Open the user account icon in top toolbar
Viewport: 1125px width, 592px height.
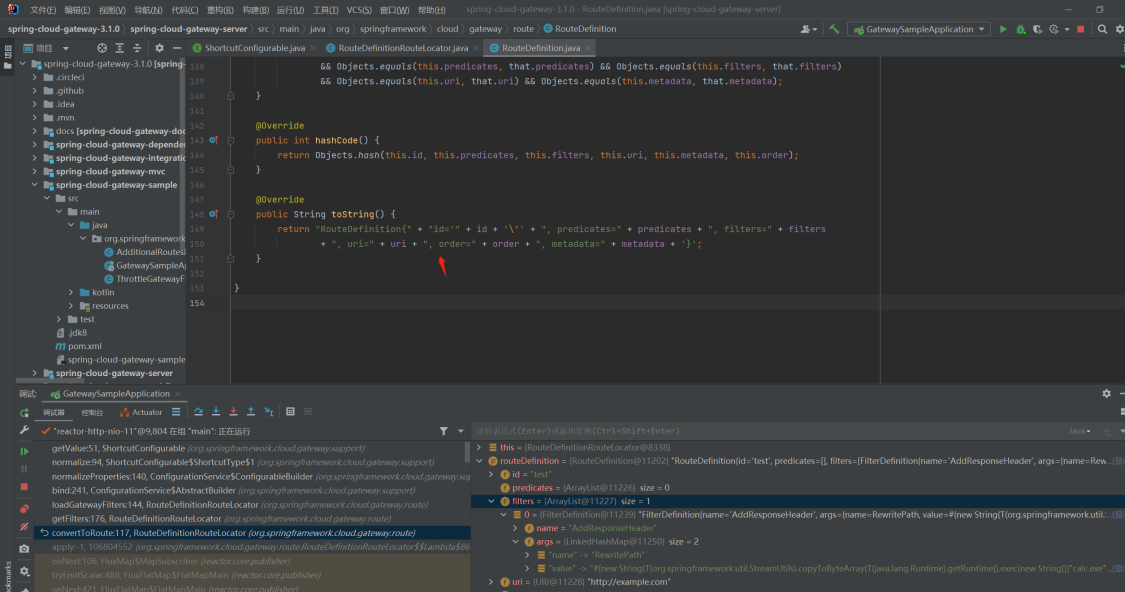click(808, 29)
